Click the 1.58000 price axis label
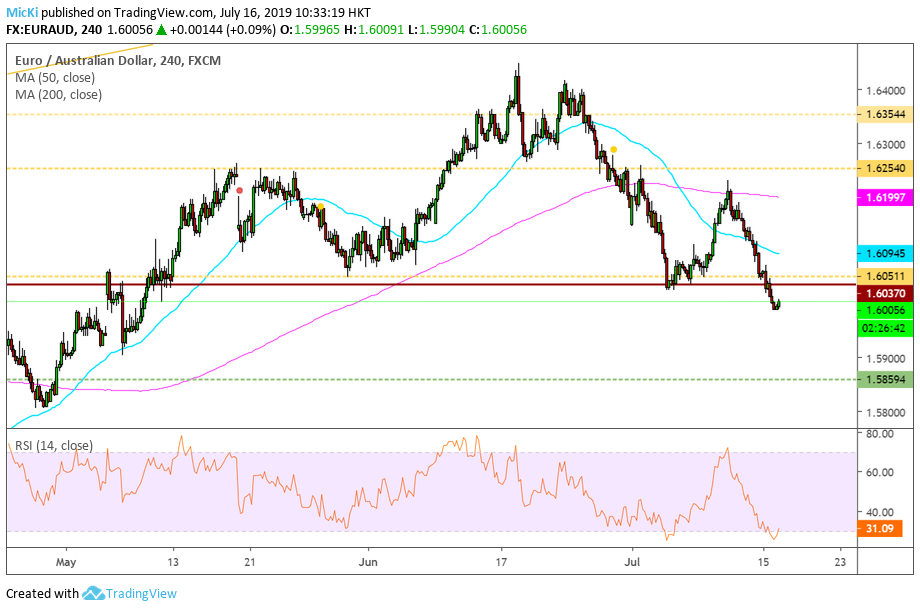This screenshot has height=611, width=920. click(886, 413)
